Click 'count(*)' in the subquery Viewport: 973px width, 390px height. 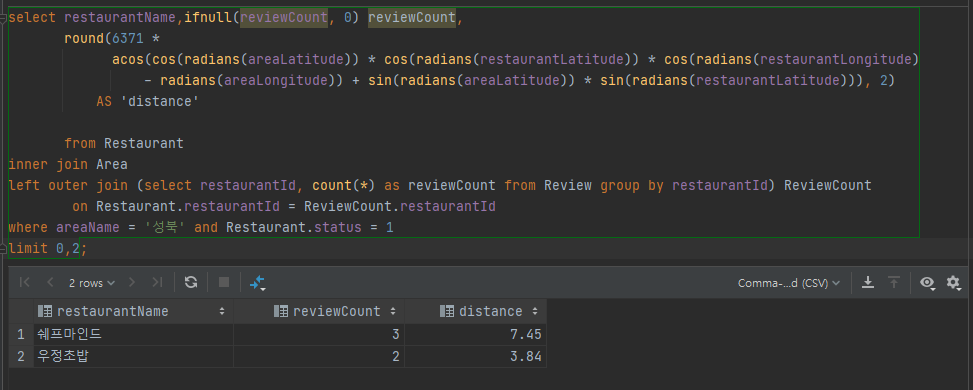point(344,185)
